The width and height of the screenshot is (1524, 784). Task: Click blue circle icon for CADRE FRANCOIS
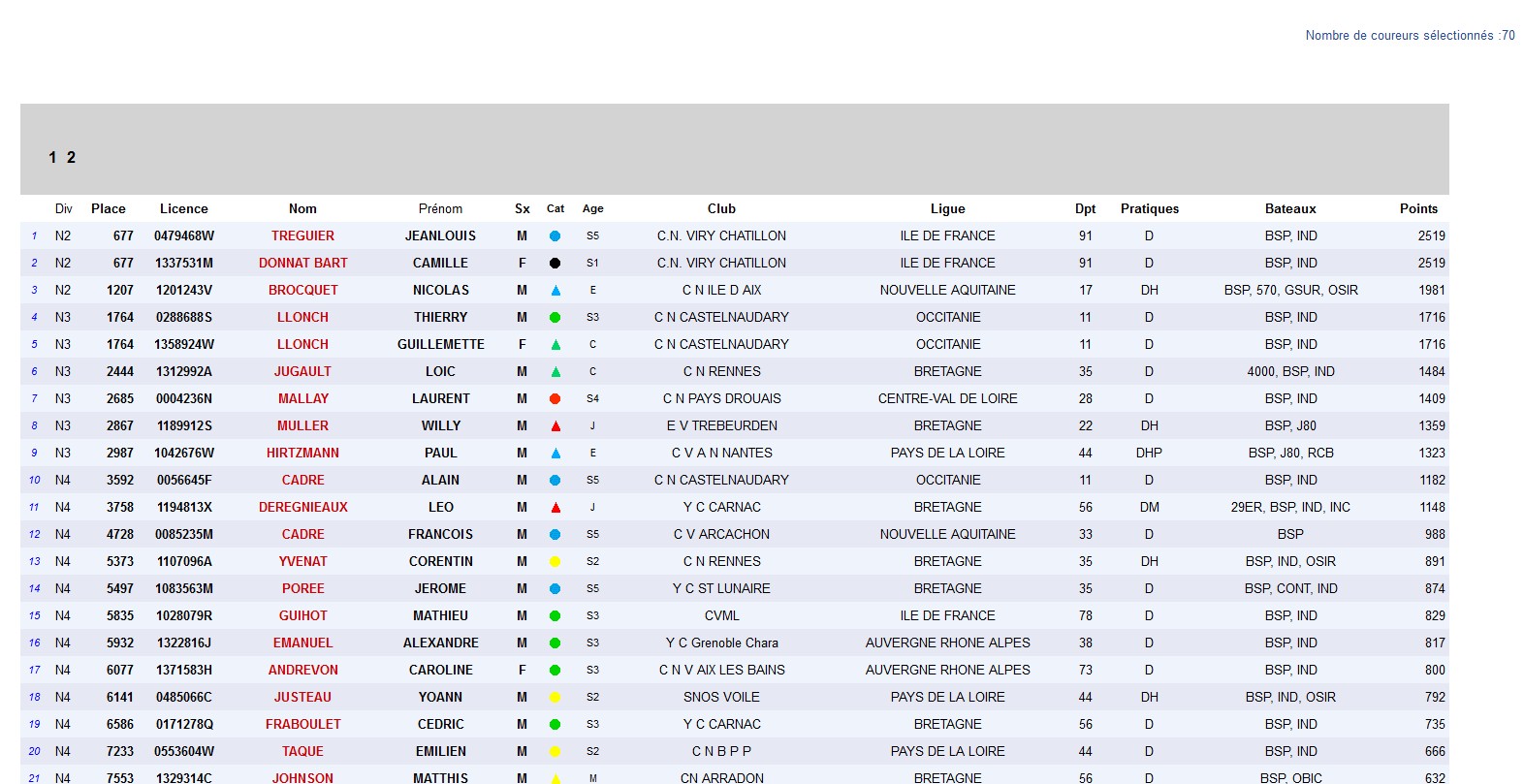point(555,534)
